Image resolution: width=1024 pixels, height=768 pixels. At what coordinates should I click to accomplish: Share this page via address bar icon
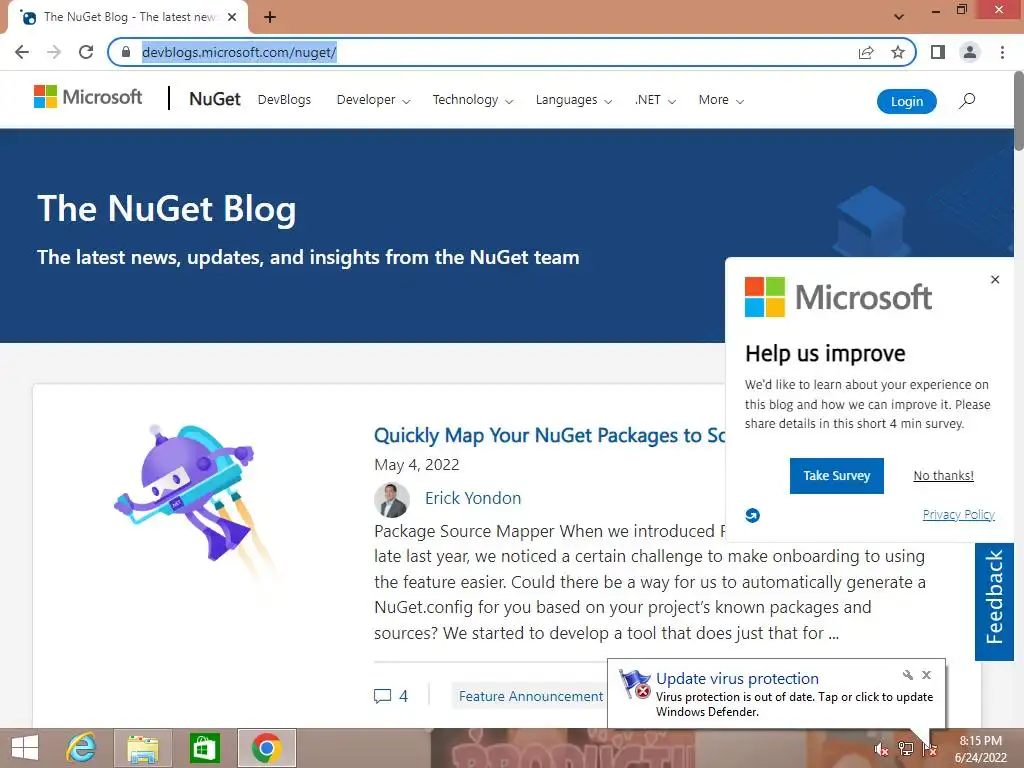[866, 52]
